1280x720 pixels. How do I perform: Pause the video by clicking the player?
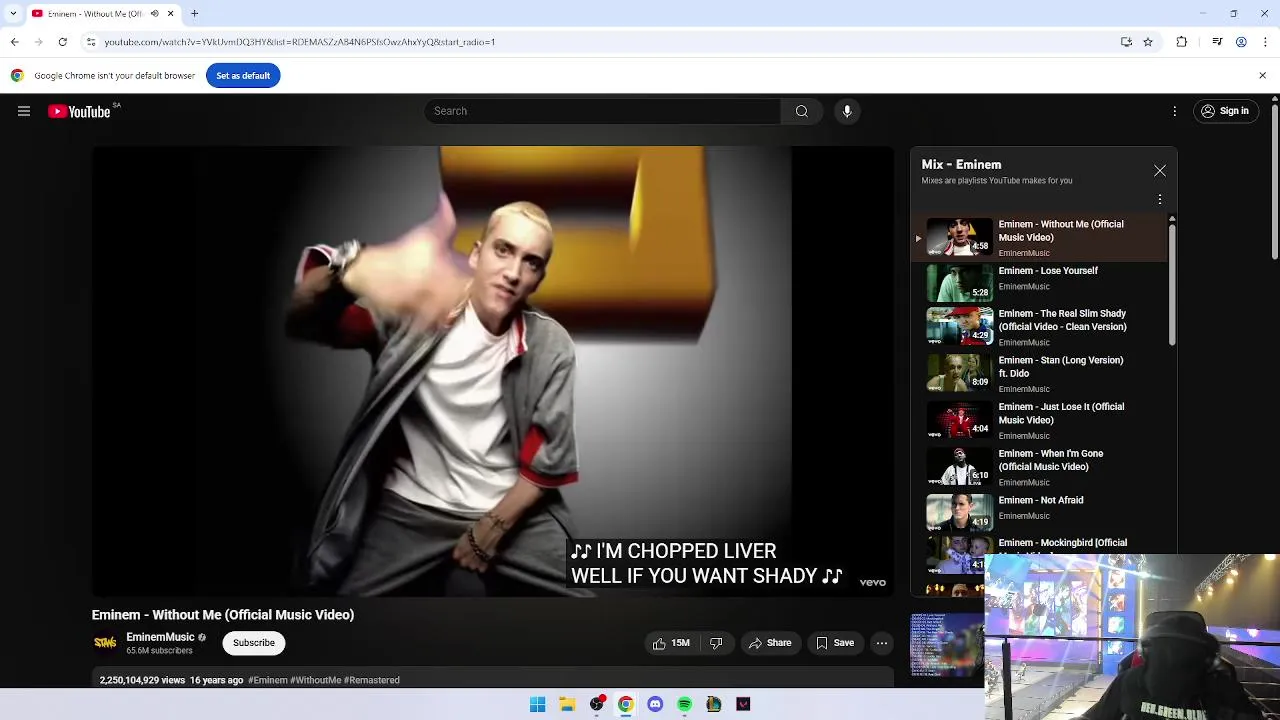492,371
